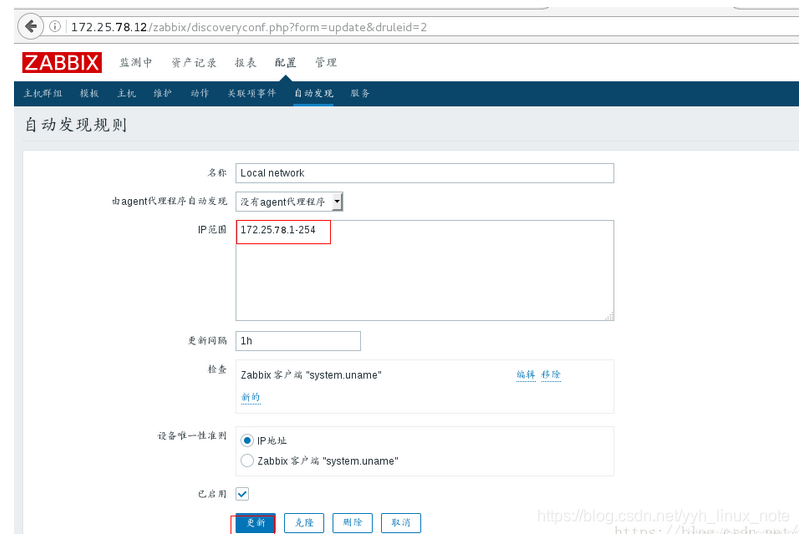Image resolution: width=799 pixels, height=534 pixels.
Task: Toggle the 已启用 checkbox
Action: click(x=243, y=494)
